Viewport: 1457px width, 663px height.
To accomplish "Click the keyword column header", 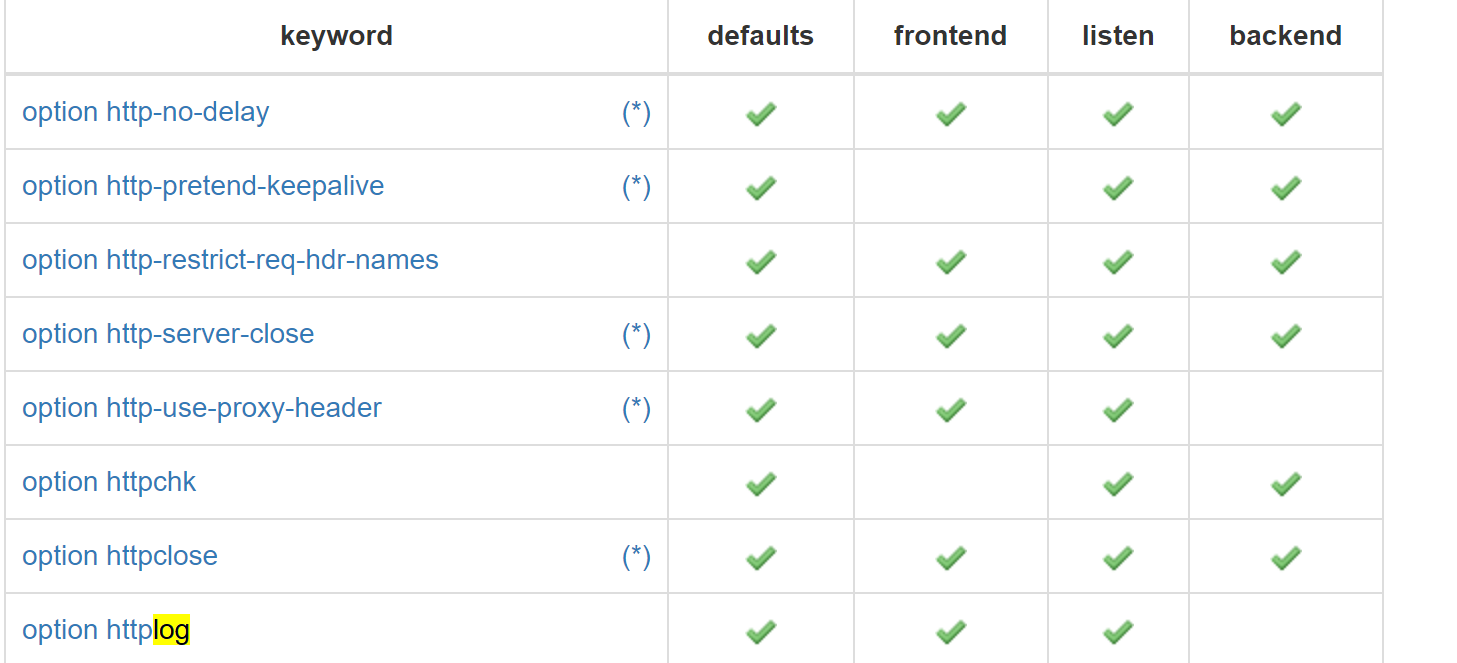I will pos(336,36).
